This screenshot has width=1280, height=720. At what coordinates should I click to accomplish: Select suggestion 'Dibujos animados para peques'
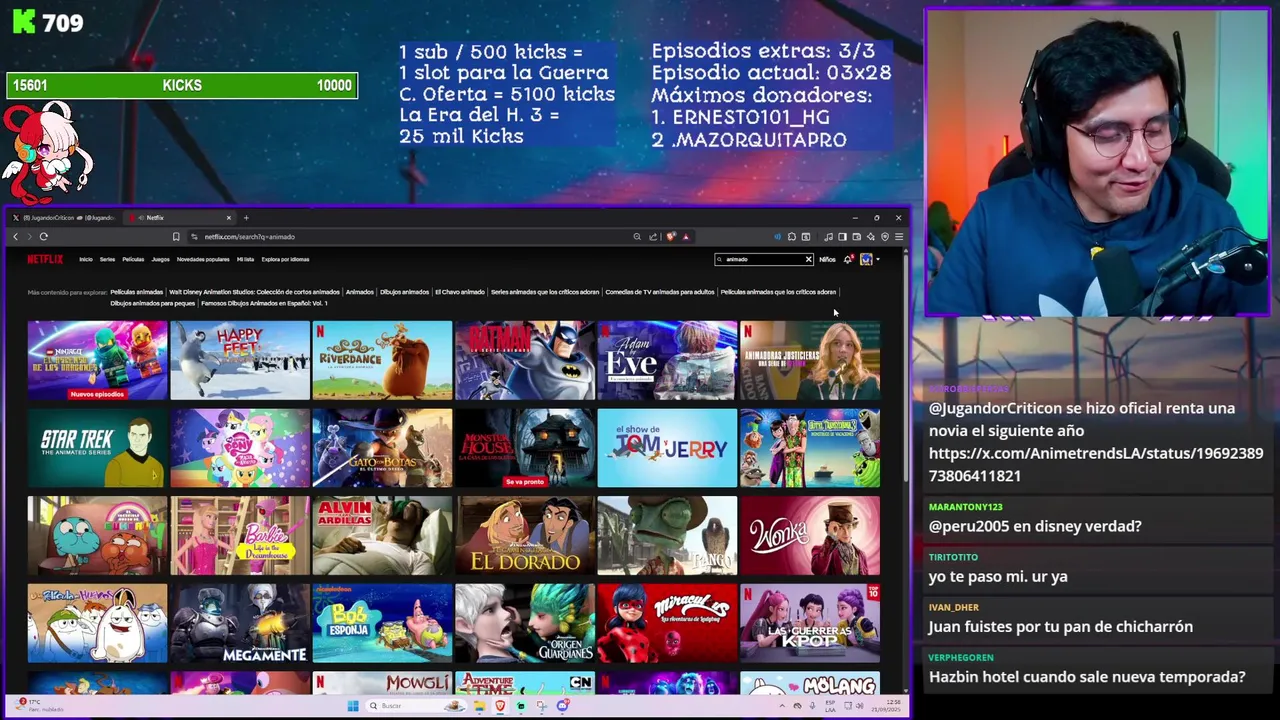click(152, 303)
